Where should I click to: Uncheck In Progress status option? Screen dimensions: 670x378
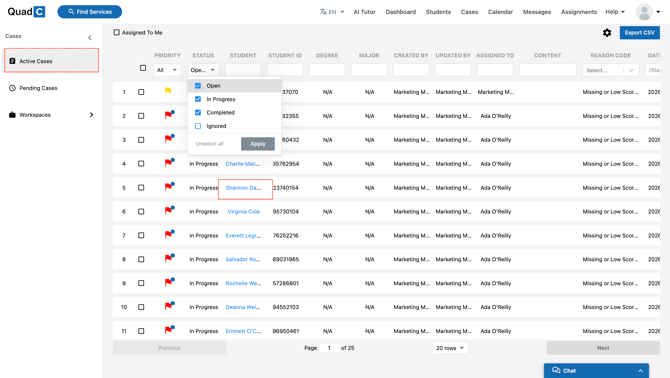point(198,99)
